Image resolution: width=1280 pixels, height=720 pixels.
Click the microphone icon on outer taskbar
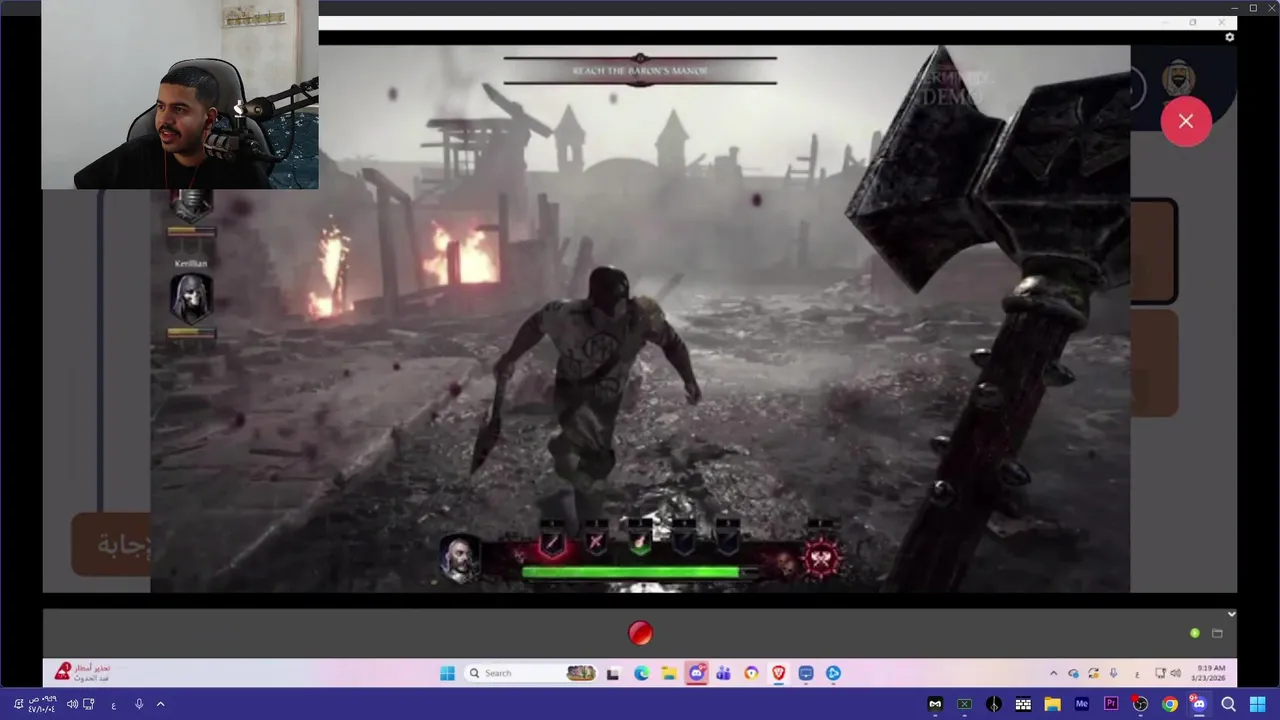coord(139,704)
